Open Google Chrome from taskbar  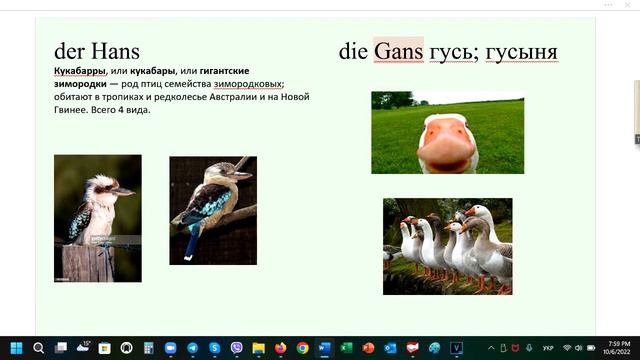pos(302,348)
